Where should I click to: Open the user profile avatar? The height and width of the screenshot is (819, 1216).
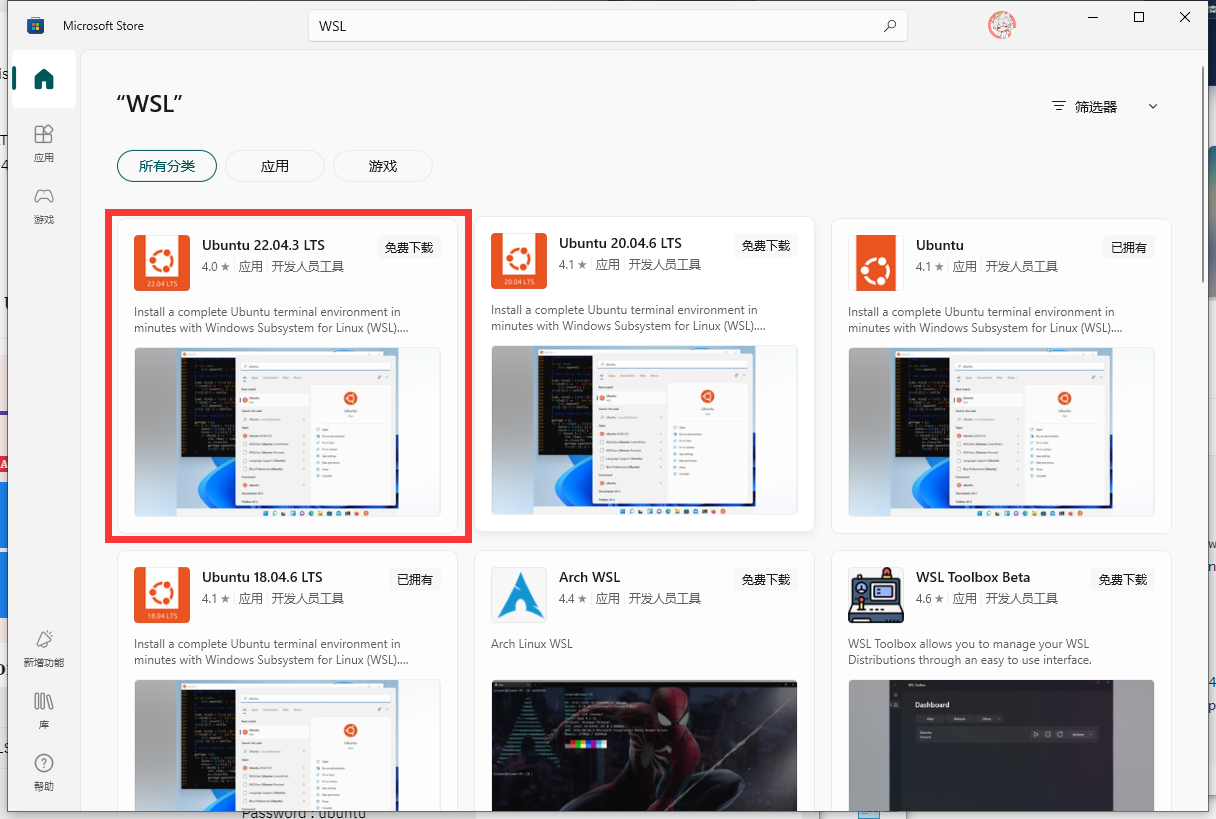click(x=1002, y=26)
